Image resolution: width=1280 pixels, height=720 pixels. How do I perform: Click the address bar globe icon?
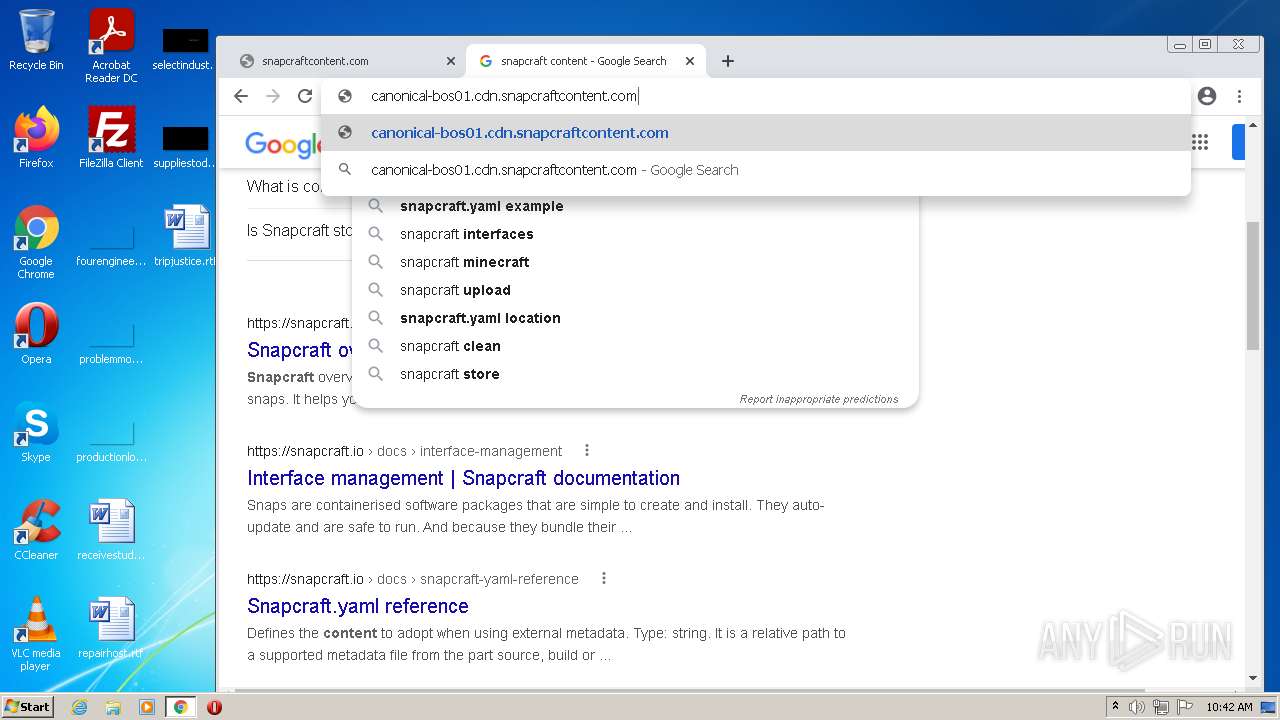click(345, 96)
